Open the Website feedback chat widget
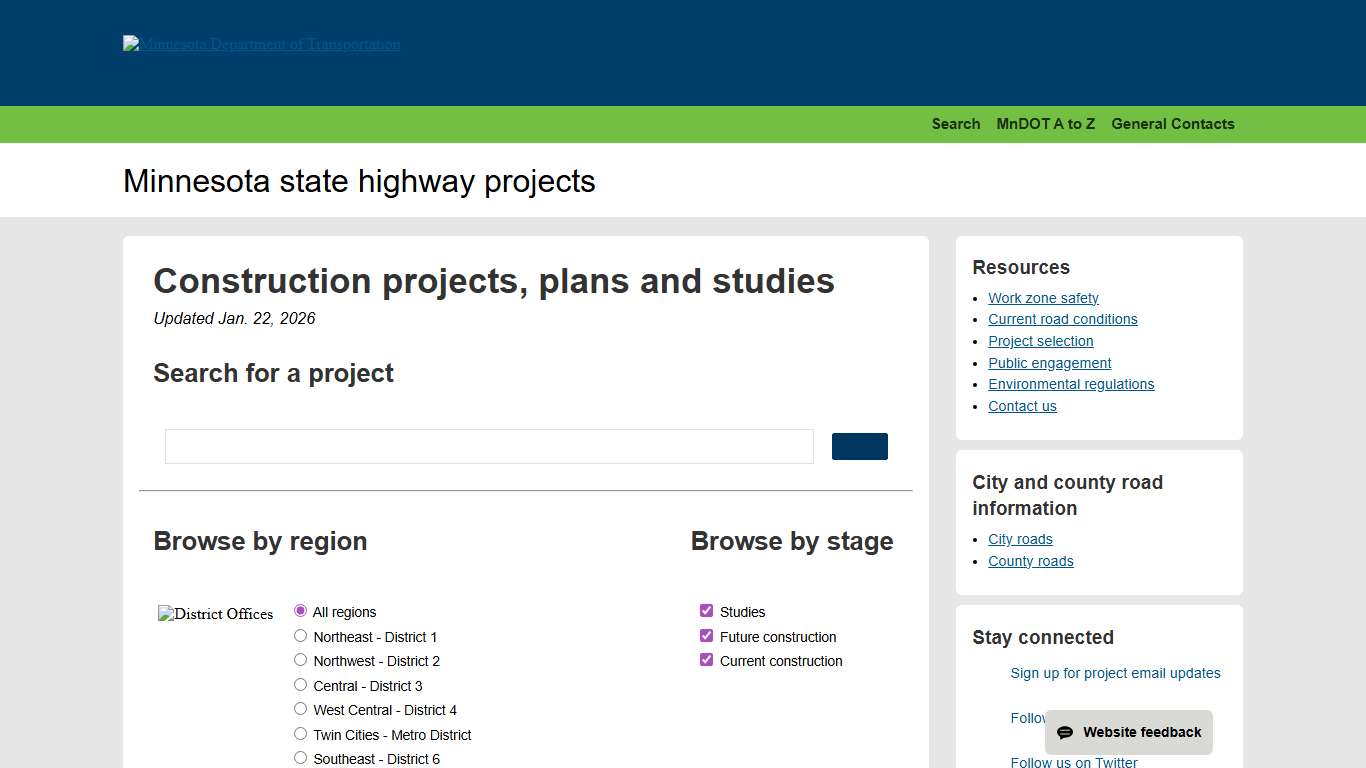This screenshot has height=768, width=1366. (x=1128, y=732)
